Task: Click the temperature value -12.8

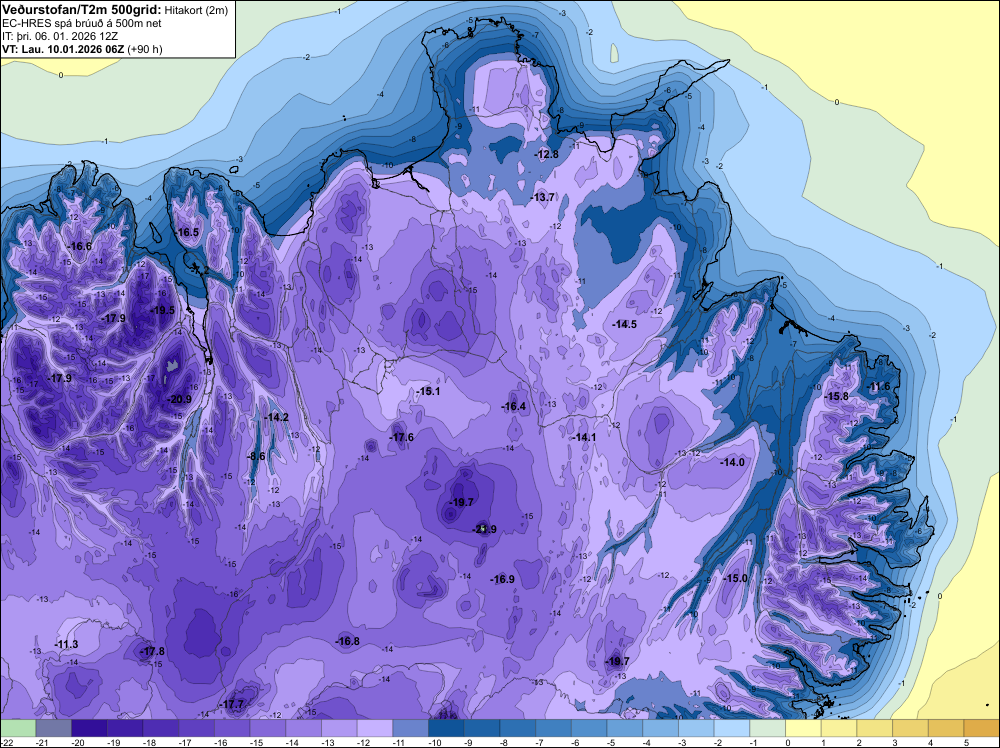Action: [x=546, y=154]
